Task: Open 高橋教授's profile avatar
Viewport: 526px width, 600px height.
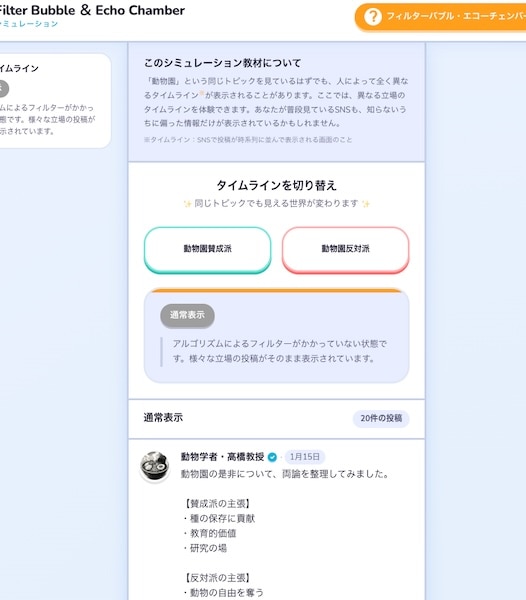Action: pyautogui.click(x=155, y=466)
